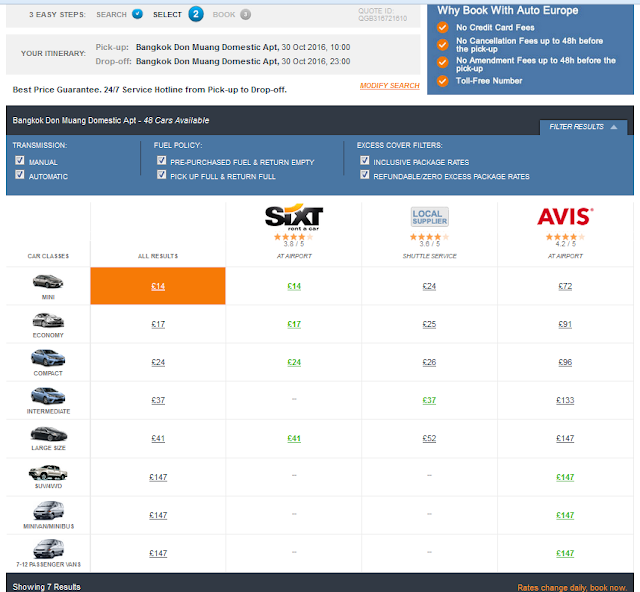This screenshot has height=592, width=640.
Task: Toggle Refundable/Zero Excess Package Rates checkbox
Action: [x=364, y=175]
